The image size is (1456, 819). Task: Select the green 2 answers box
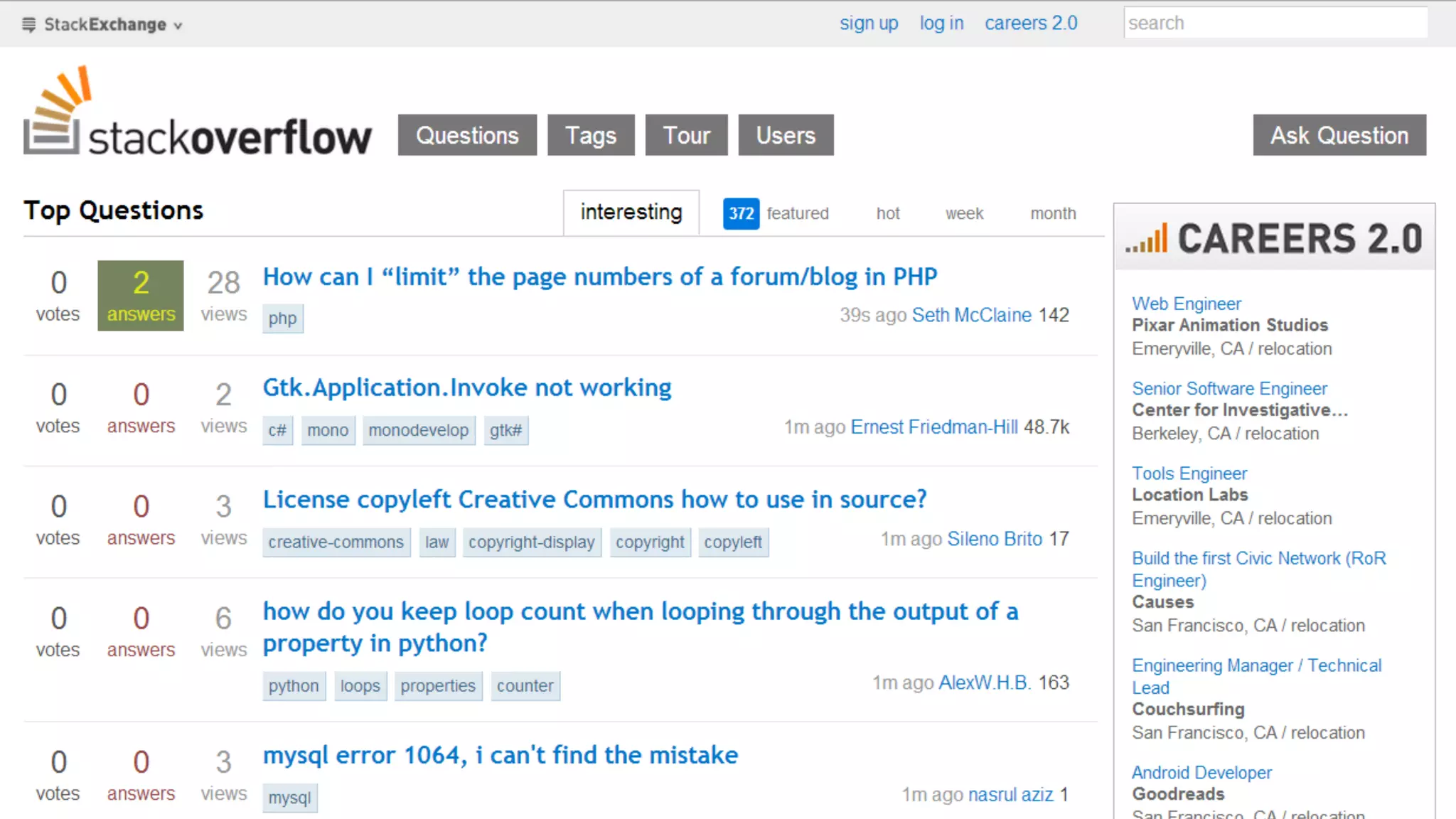click(x=141, y=295)
